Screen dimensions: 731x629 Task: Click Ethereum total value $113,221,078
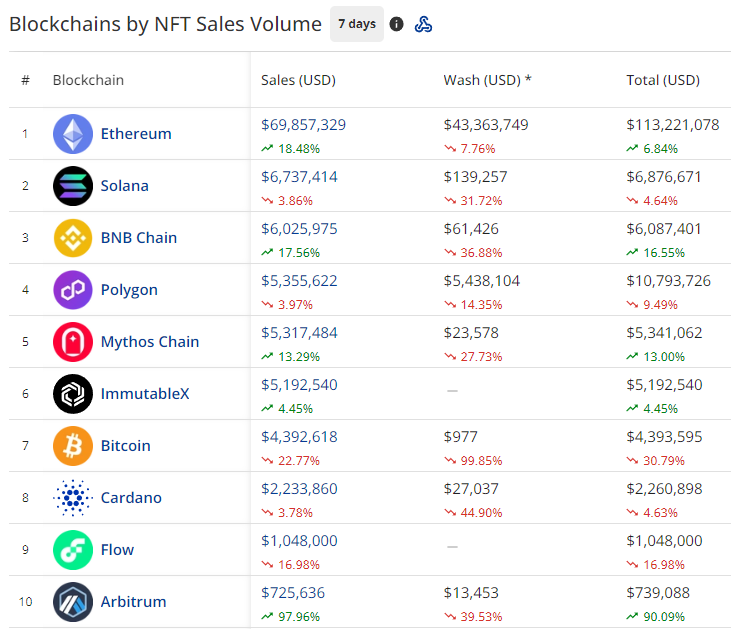click(673, 125)
